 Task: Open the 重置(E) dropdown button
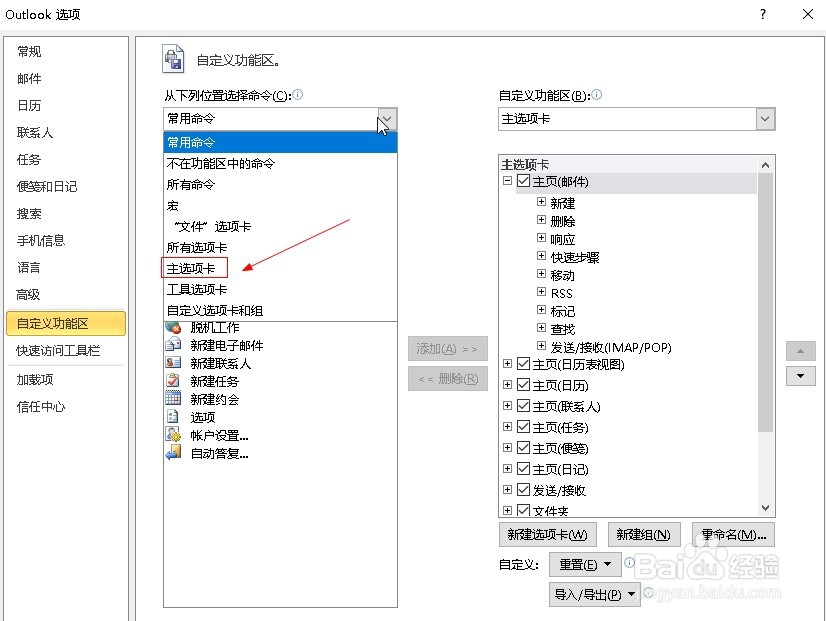pyautogui.click(x=585, y=565)
